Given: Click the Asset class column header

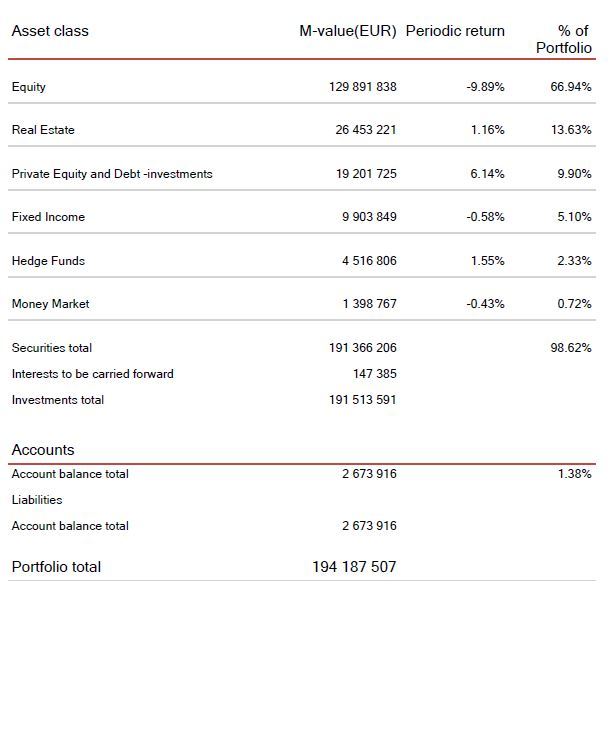Looking at the screenshot, I should [50, 31].
